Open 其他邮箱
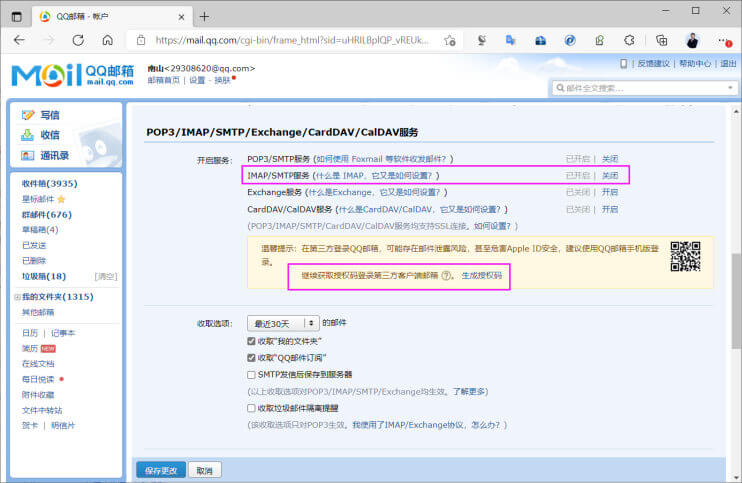The height and width of the screenshot is (483, 742). 38,312
